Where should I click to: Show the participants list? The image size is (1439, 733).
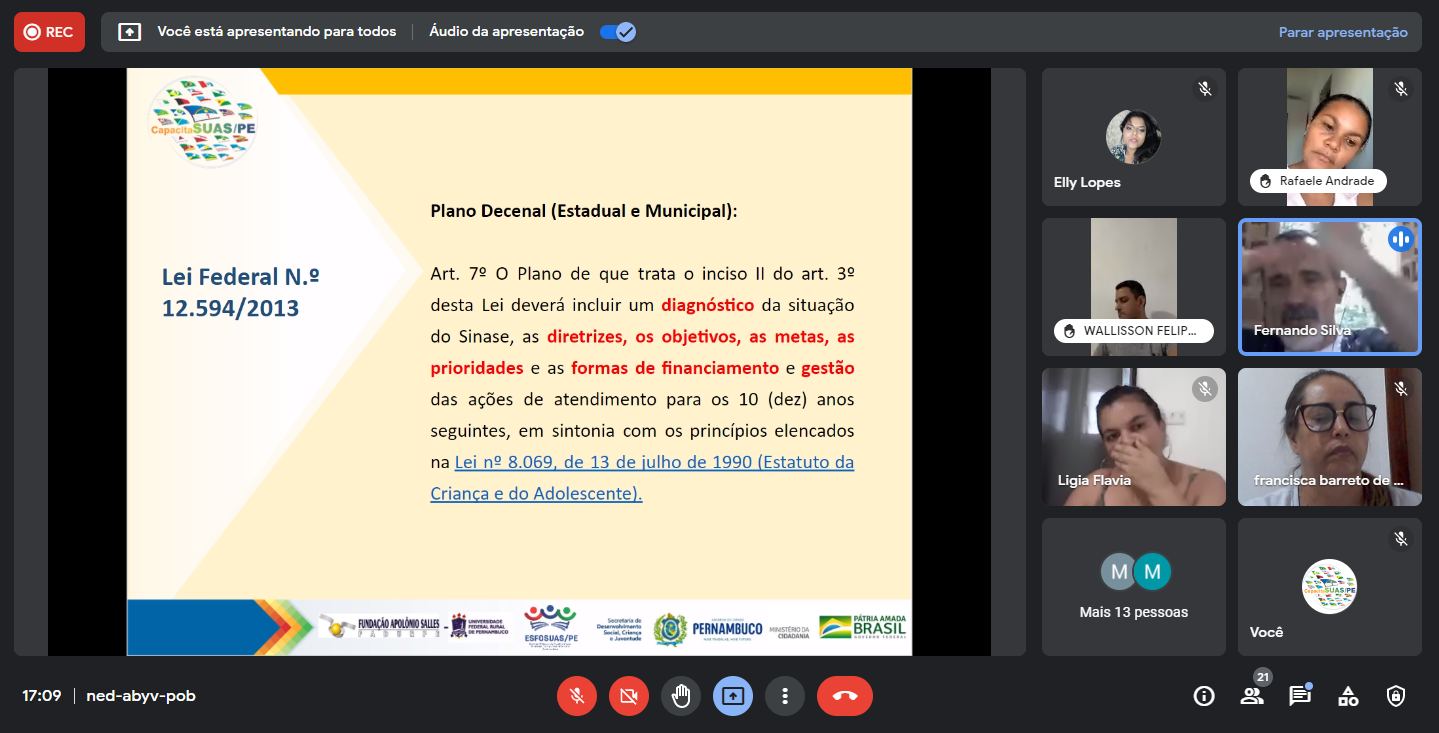click(x=1251, y=696)
